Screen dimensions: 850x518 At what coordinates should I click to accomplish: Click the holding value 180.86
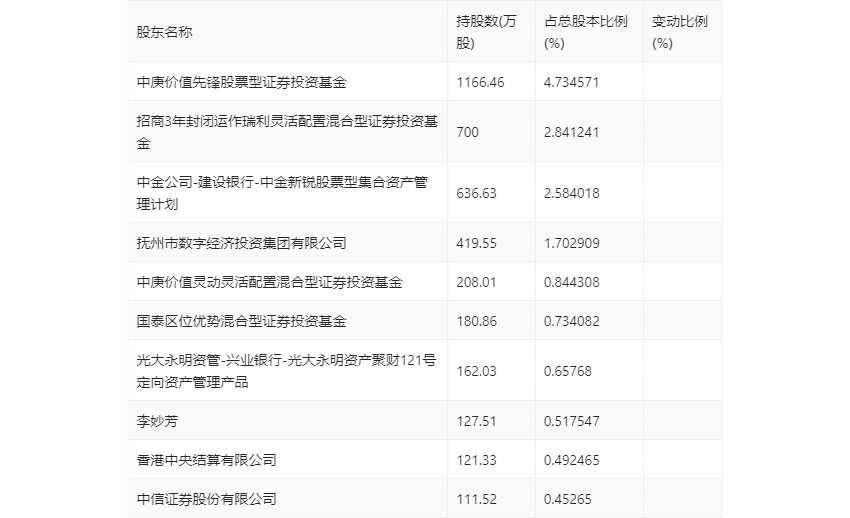(x=476, y=321)
